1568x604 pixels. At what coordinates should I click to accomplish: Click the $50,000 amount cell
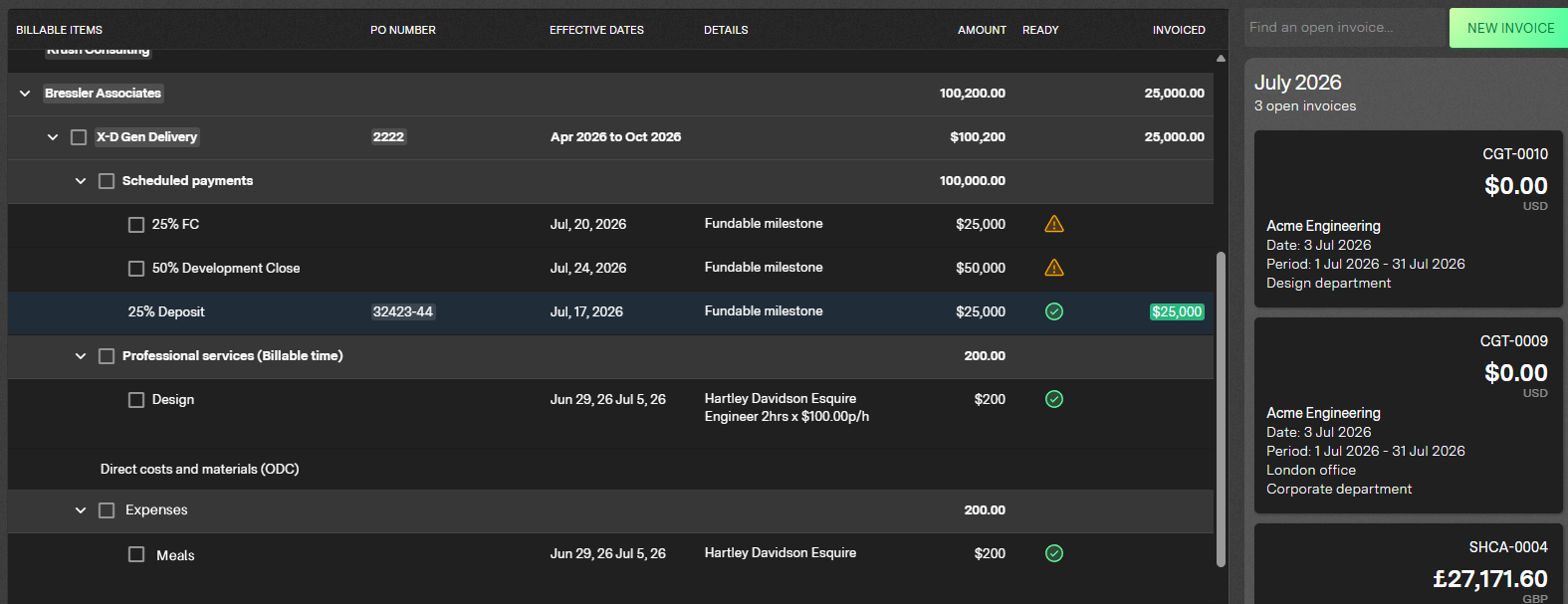tap(981, 268)
